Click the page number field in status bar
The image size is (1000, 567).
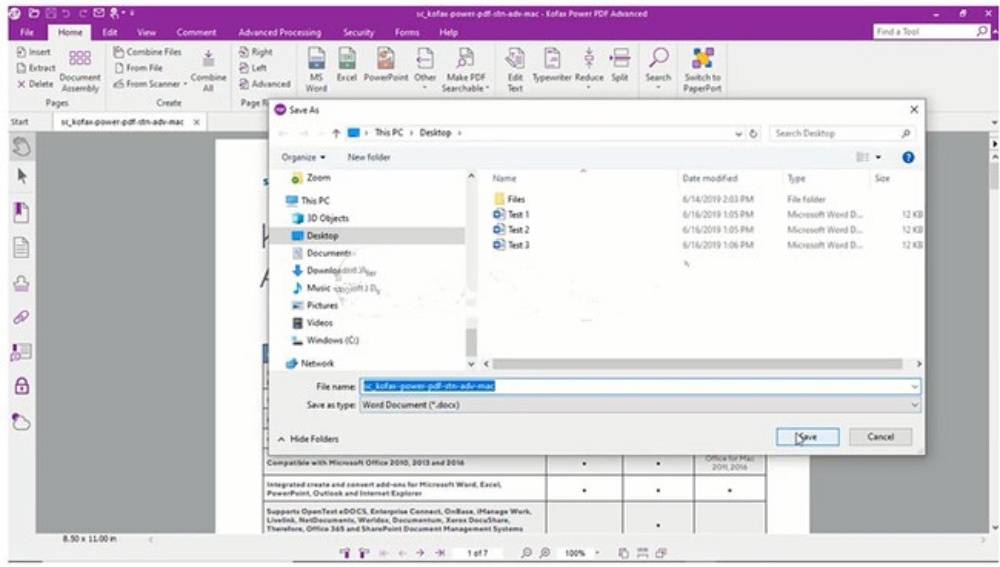[x=477, y=553]
